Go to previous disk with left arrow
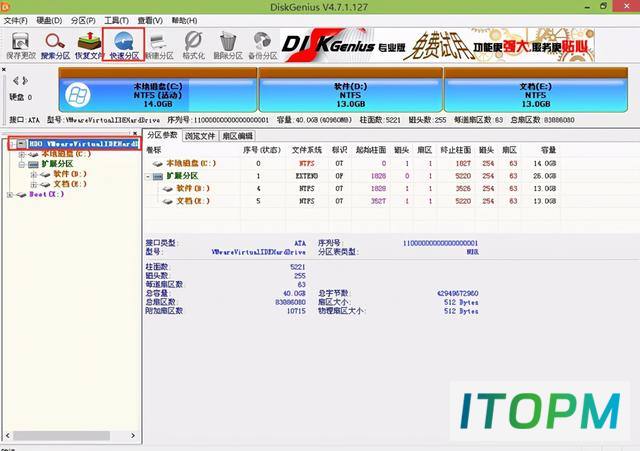 tap(16, 81)
